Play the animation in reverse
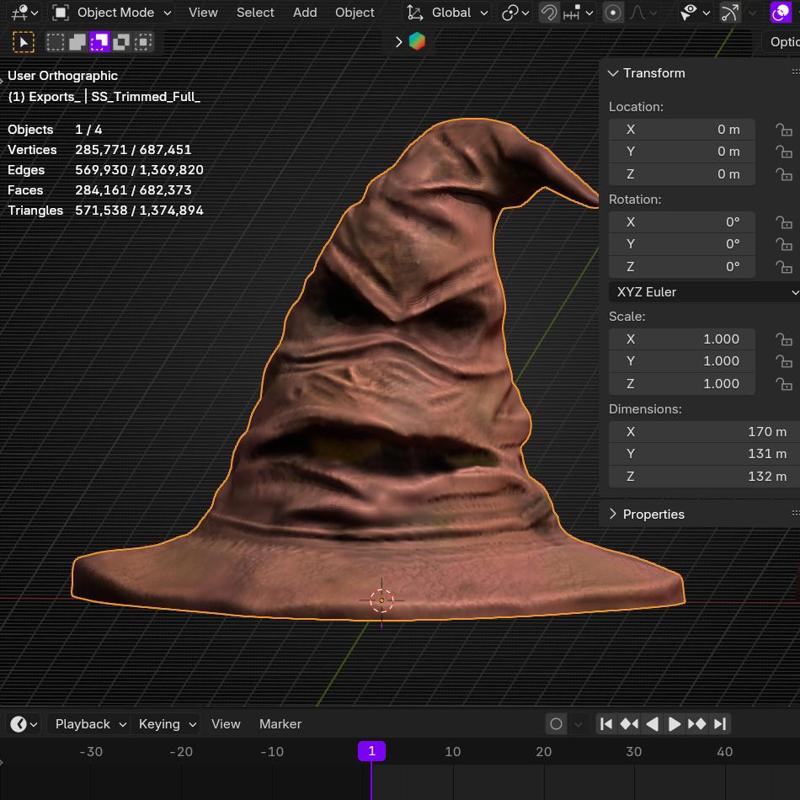 coord(652,724)
